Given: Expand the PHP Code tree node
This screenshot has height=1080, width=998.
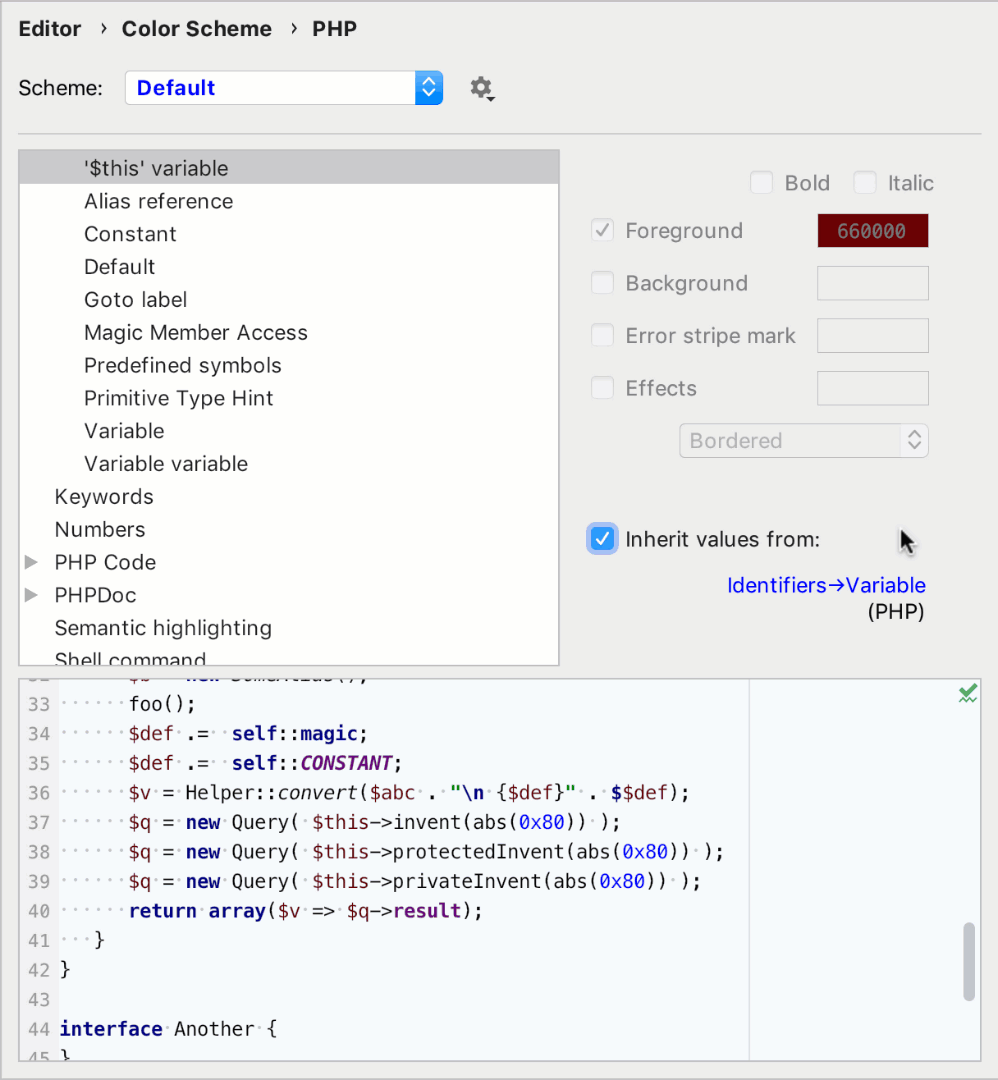Looking at the screenshot, I should [x=31, y=562].
